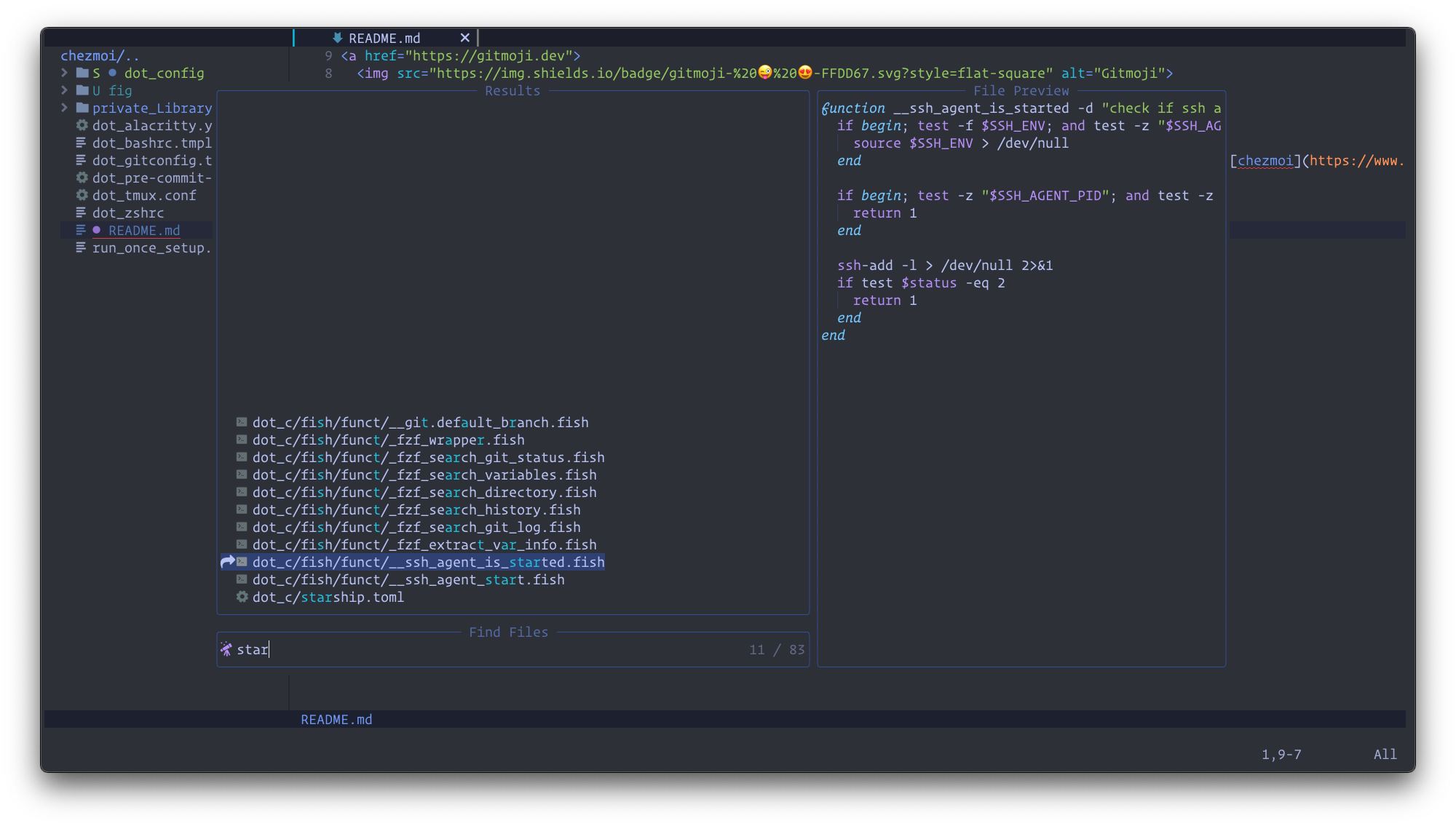The image size is (1456, 826).
Task: Select _fzf_search_history.fish result
Action: 416,509
